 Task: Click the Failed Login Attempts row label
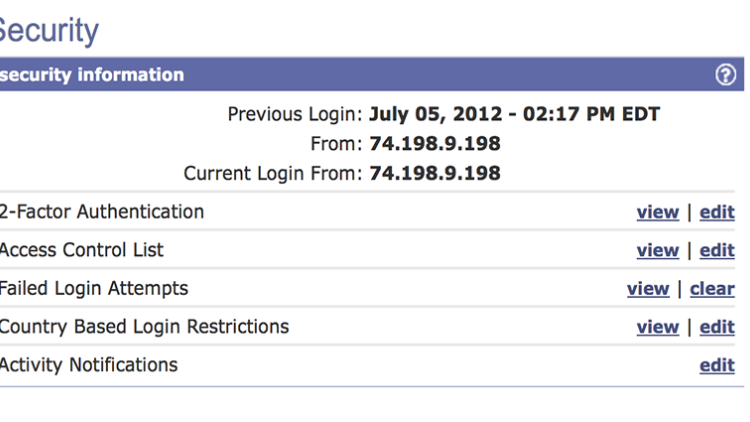click(x=94, y=289)
